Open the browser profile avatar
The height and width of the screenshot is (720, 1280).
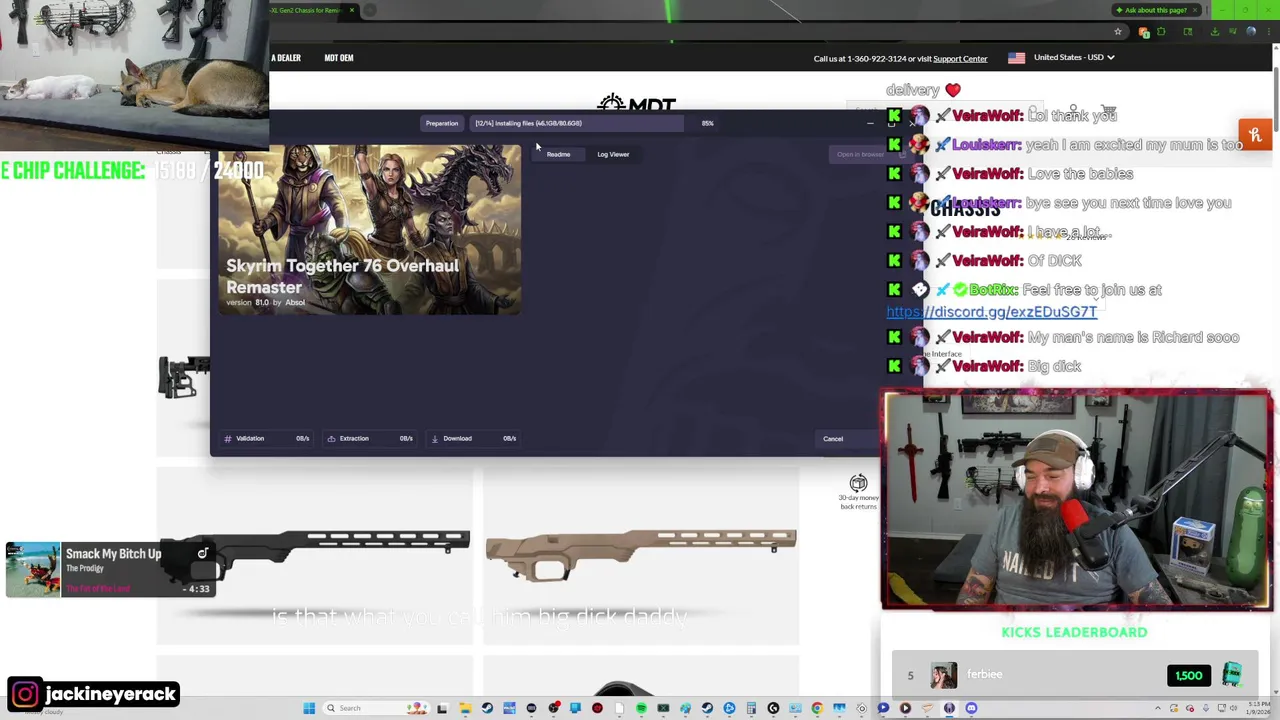(1251, 31)
